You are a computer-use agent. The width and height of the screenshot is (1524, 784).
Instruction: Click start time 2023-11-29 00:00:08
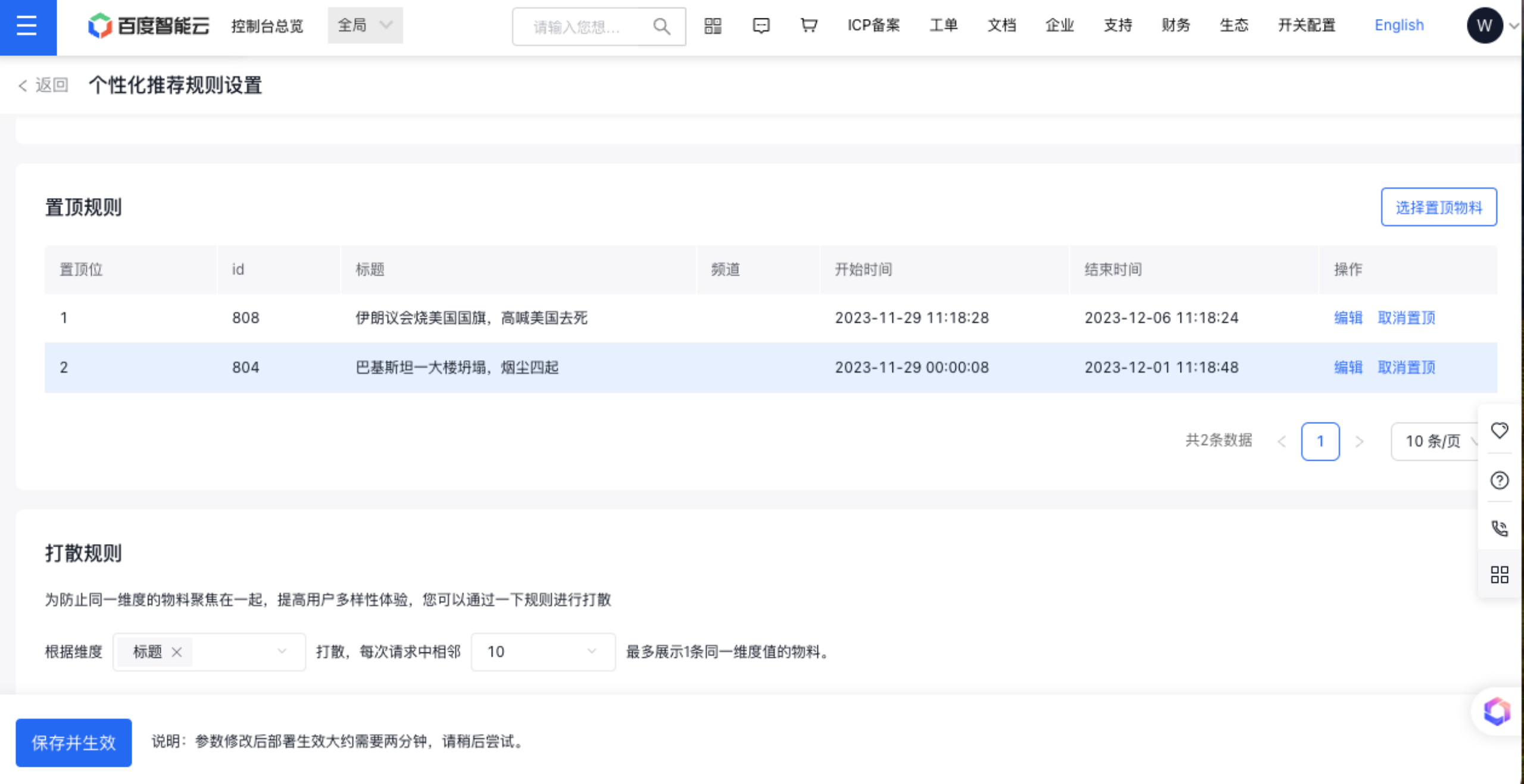(911, 367)
